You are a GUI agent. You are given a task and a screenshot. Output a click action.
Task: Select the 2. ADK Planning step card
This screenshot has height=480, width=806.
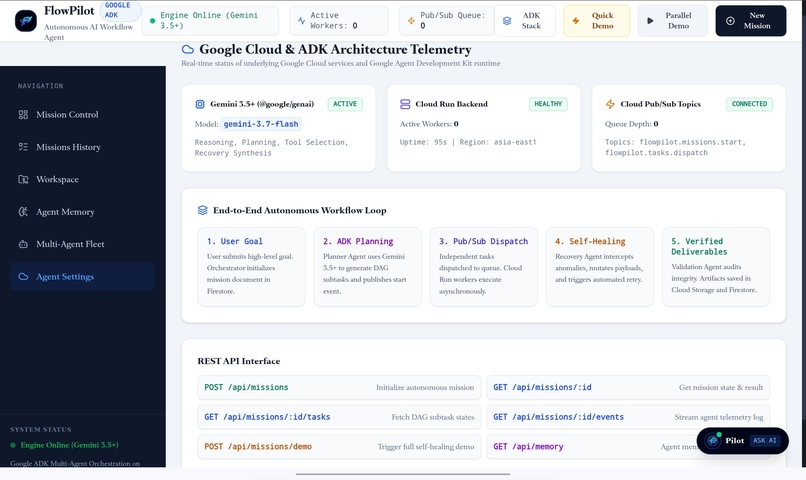[368, 267]
